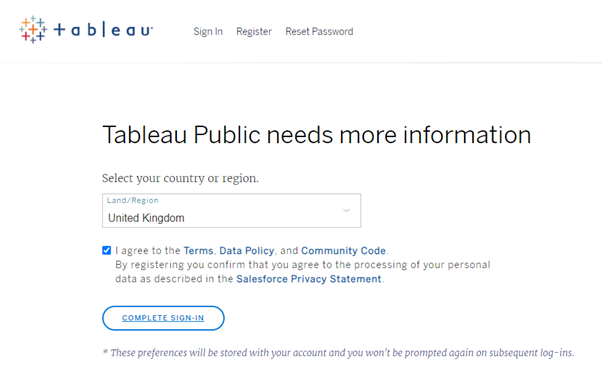Click the 'I agree to the' label text

tap(148, 251)
